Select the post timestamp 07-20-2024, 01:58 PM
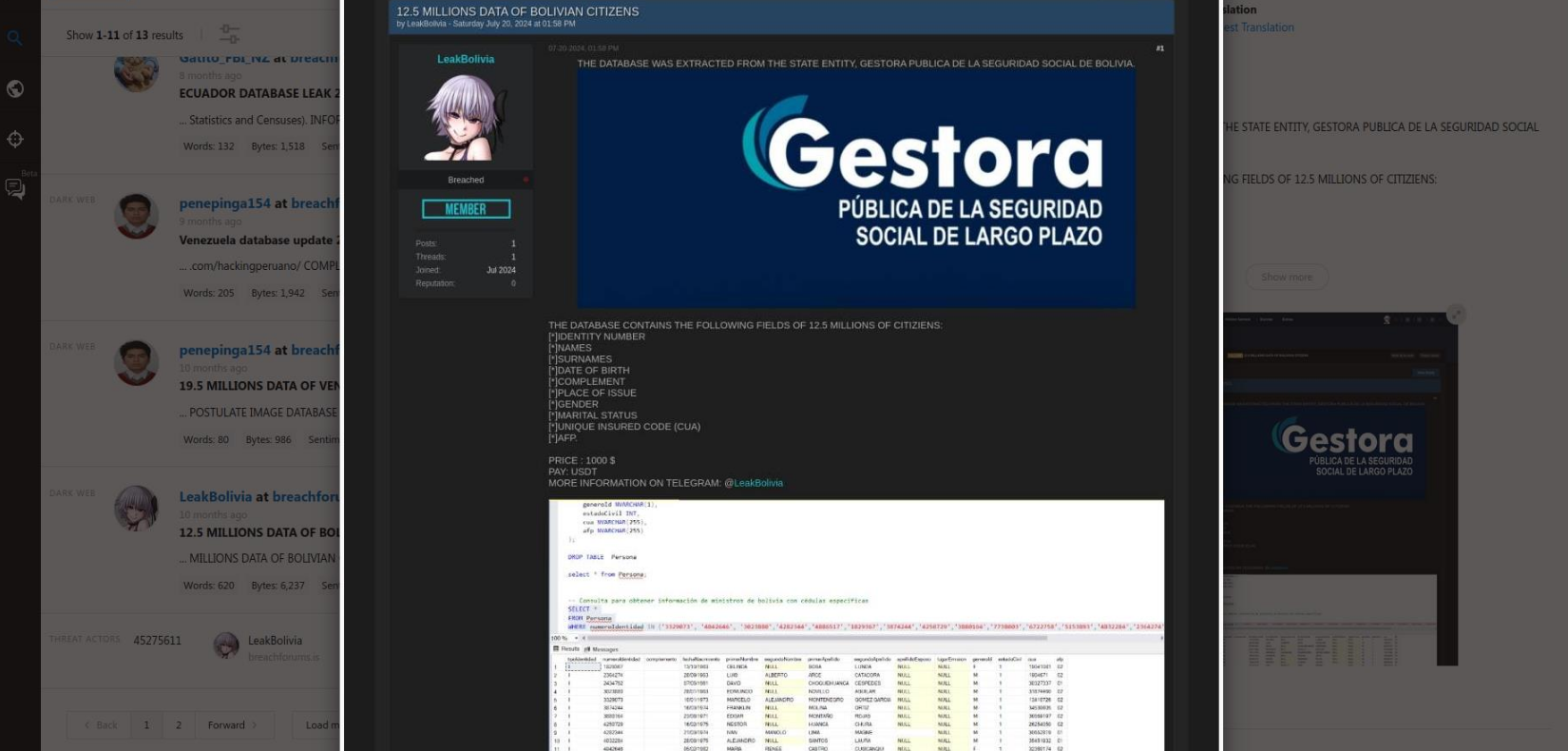Image resolution: width=1568 pixels, height=751 pixels. click(583, 48)
